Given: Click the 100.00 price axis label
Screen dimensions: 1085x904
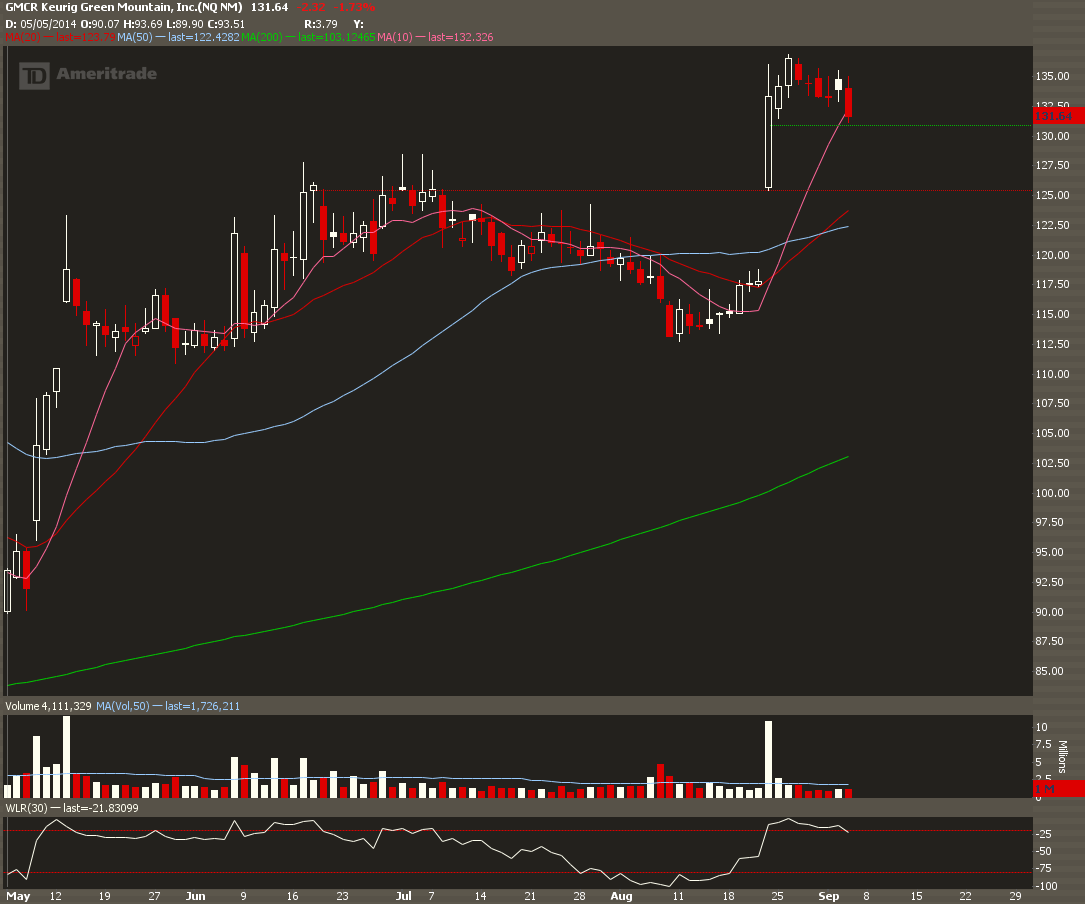Looking at the screenshot, I should pos(1052,493).
